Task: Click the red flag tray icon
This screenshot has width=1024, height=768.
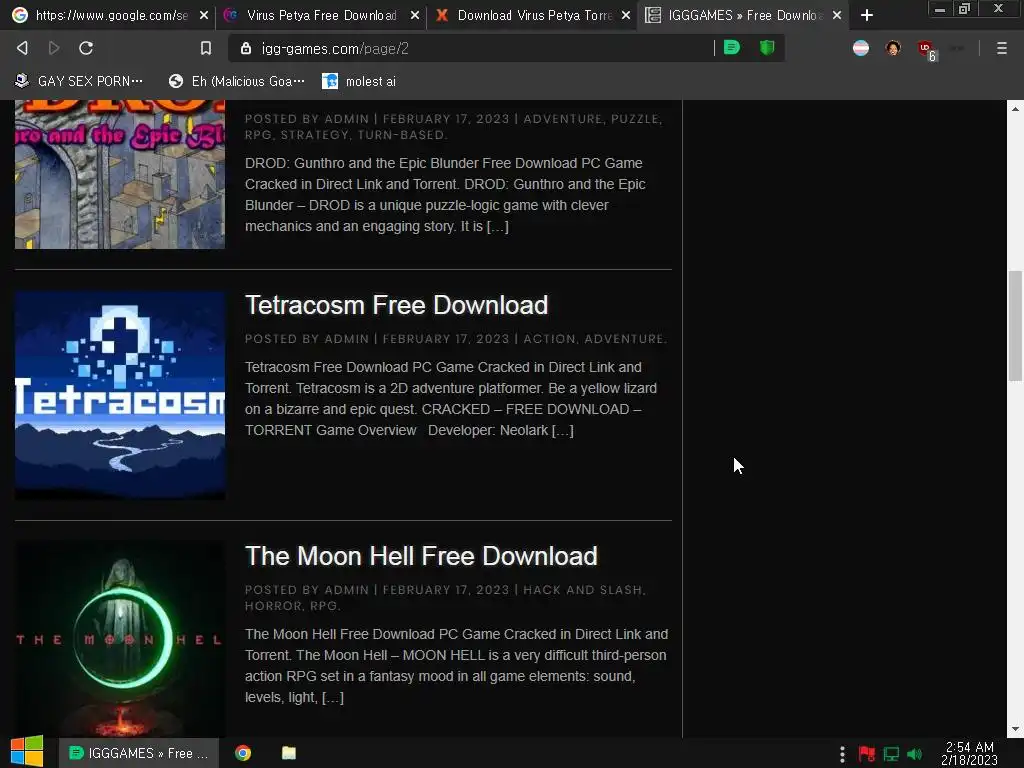Action: click(x=867, y=754)
